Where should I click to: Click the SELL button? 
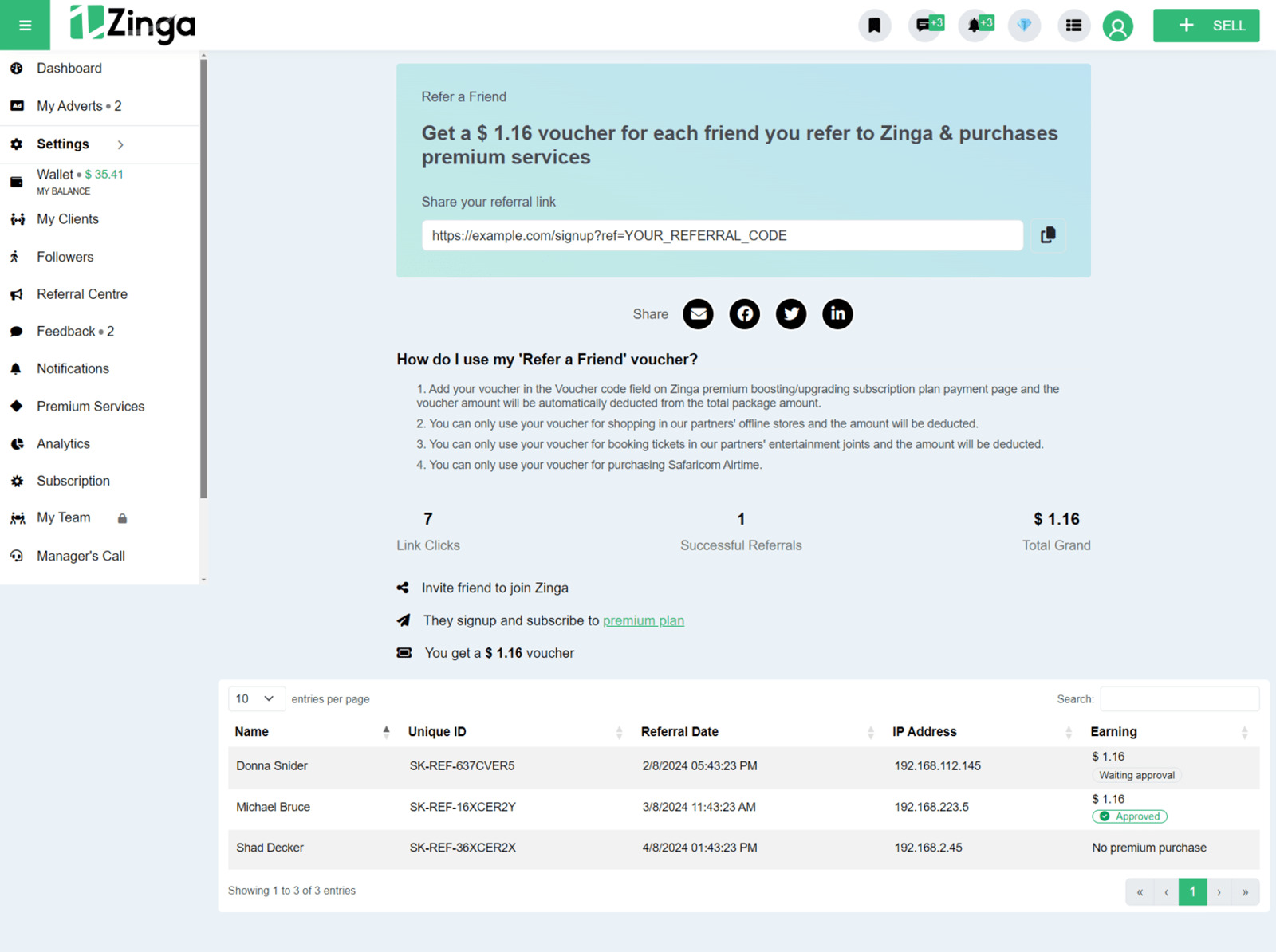pos(1206,25)
